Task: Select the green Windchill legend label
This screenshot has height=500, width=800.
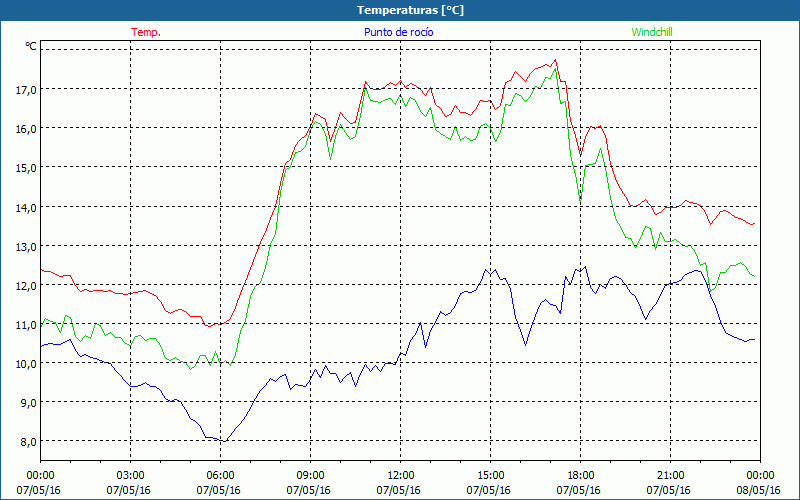Action: pos(652,32)
